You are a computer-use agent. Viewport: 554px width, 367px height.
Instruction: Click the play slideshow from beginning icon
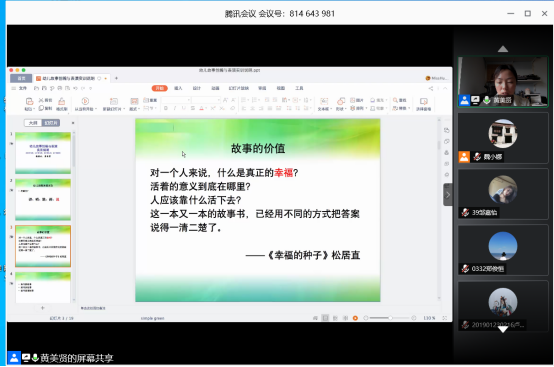pyautogui.click(x=85, y=101)
